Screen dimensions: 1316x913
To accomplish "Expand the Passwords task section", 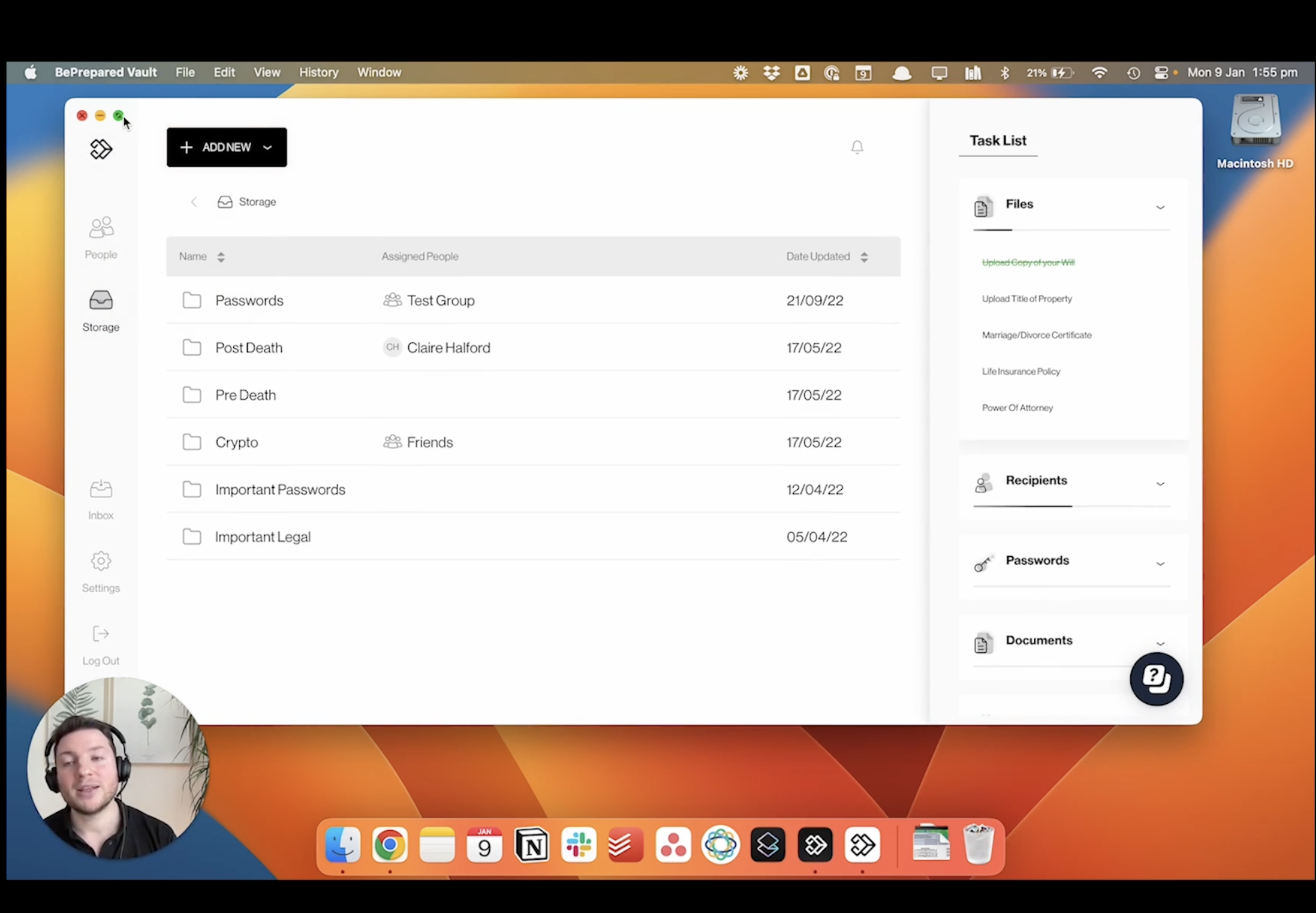I will [x=1160, y=563].
